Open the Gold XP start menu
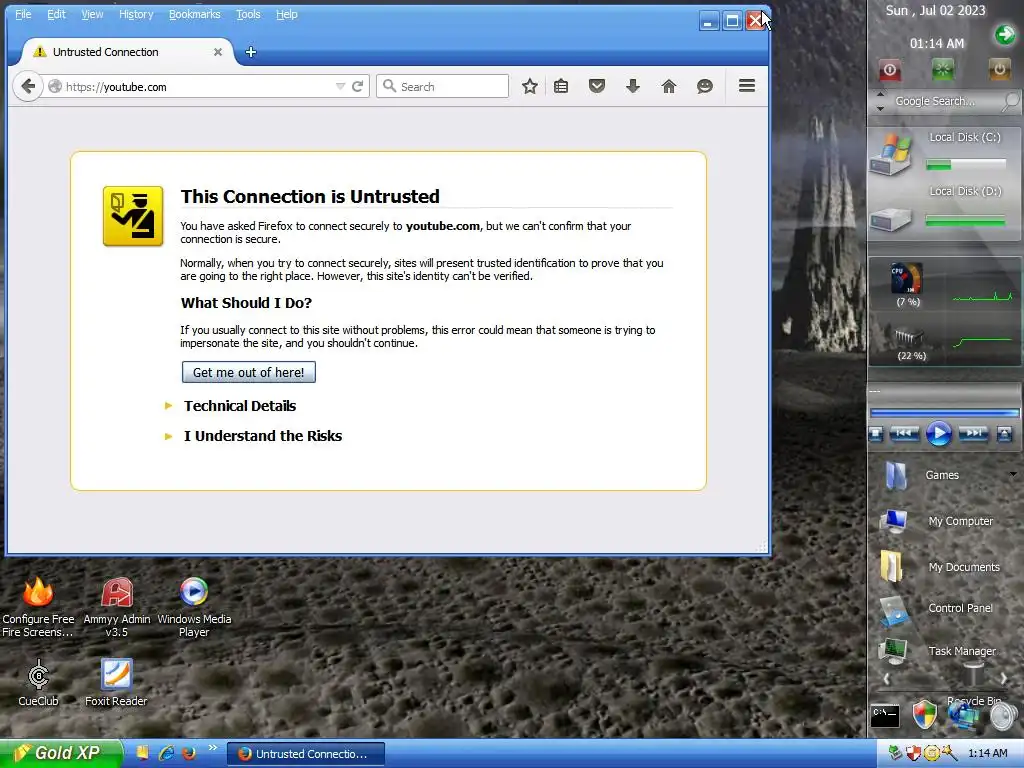The image size is (1024, 768). click(61, 753)
